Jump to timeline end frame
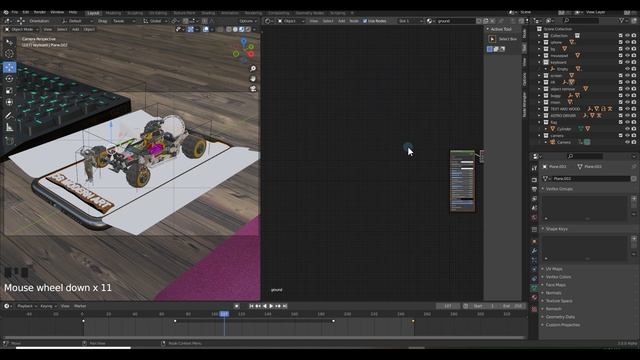This screenshot has height=360, width=640. pyautogui.click(x=285, y=306)
